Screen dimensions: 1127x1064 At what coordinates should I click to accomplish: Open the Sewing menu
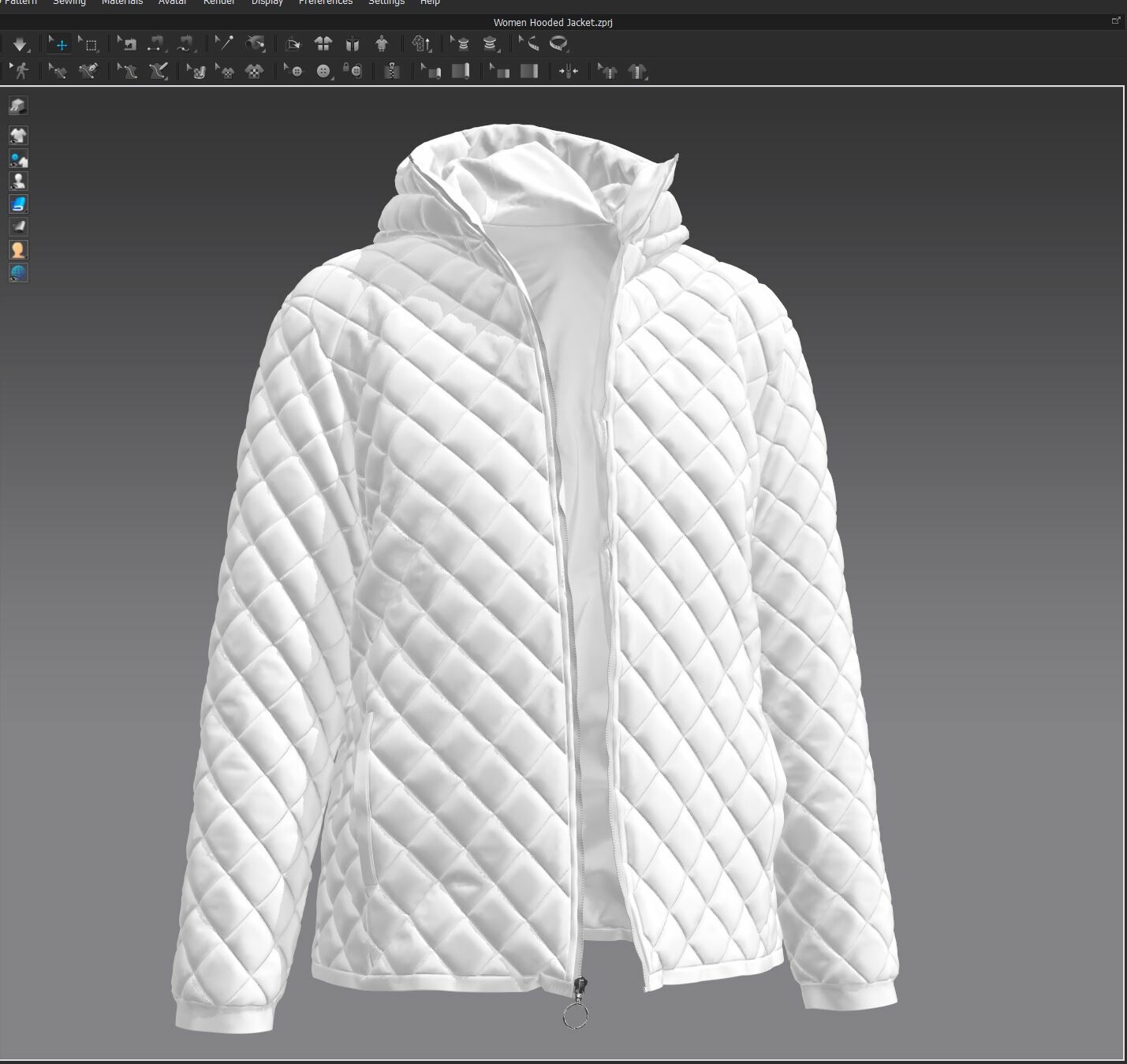[x=69, y=3]
